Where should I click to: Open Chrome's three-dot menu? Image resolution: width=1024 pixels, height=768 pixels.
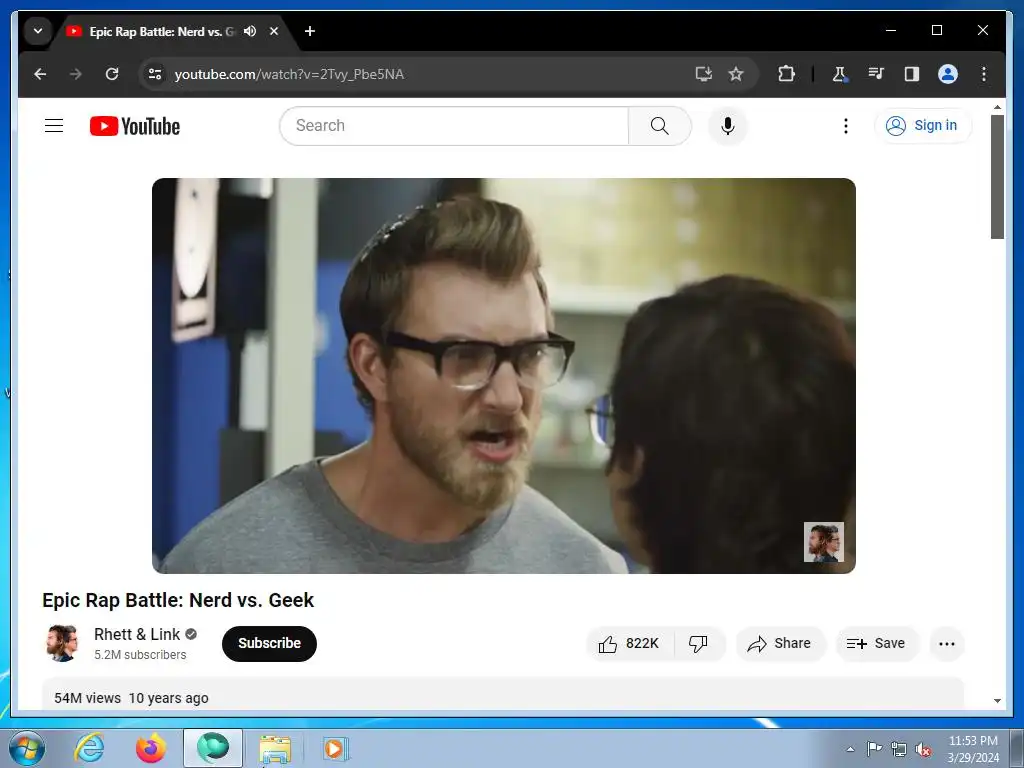984,74
